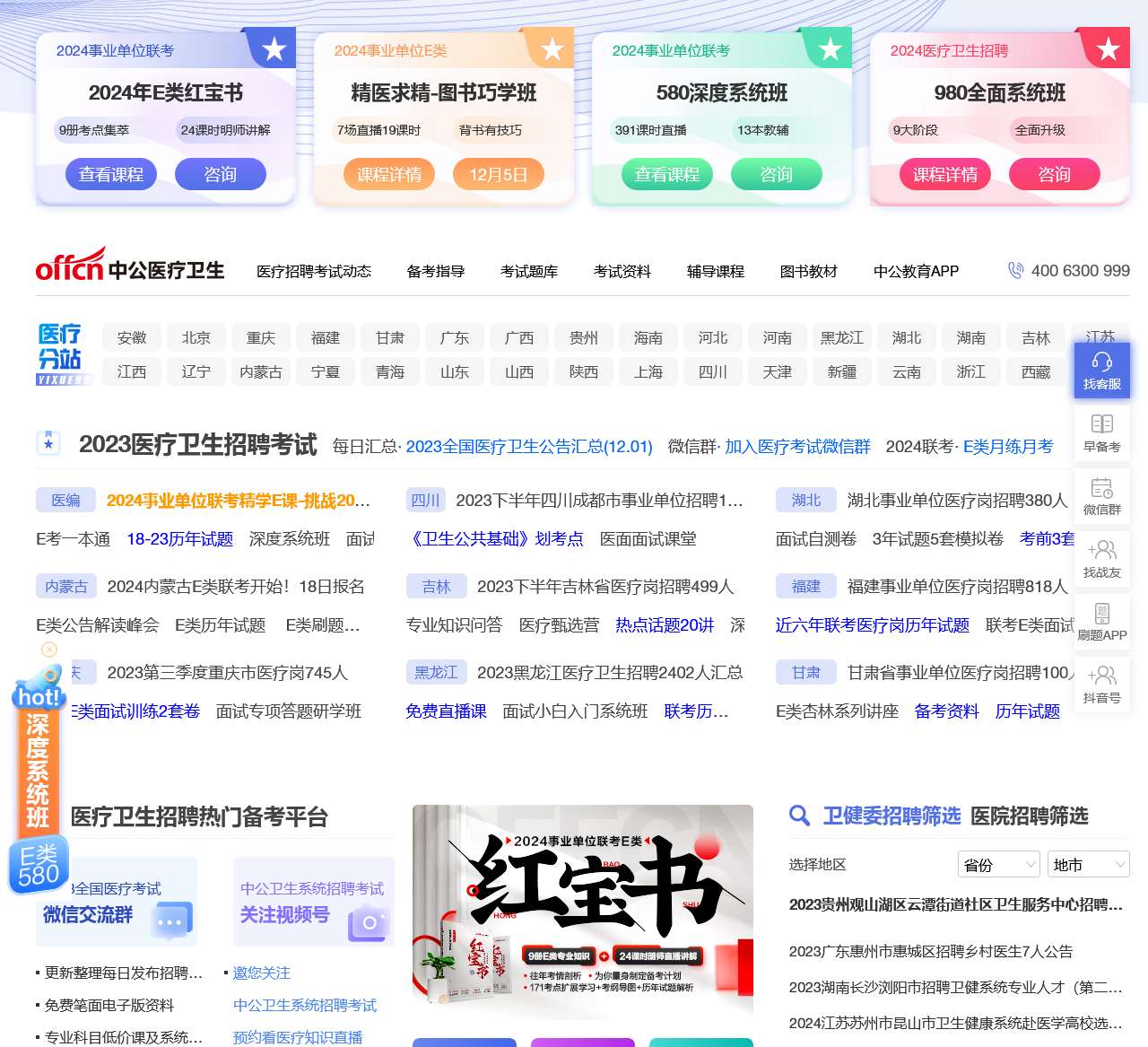Switch to 卫健委招聘筛选 tab
1148x1047 pixels.
(x=891, y=816)
